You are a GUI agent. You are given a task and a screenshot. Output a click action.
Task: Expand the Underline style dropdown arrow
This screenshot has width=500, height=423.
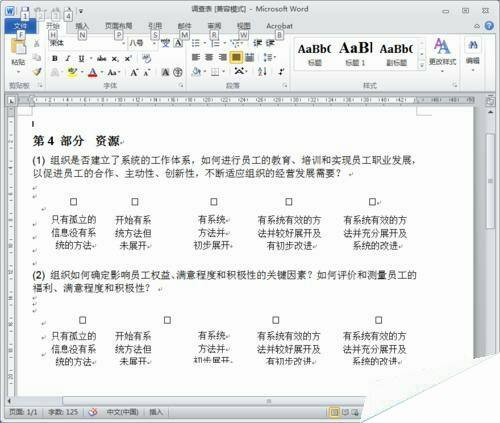coord(91,59)
